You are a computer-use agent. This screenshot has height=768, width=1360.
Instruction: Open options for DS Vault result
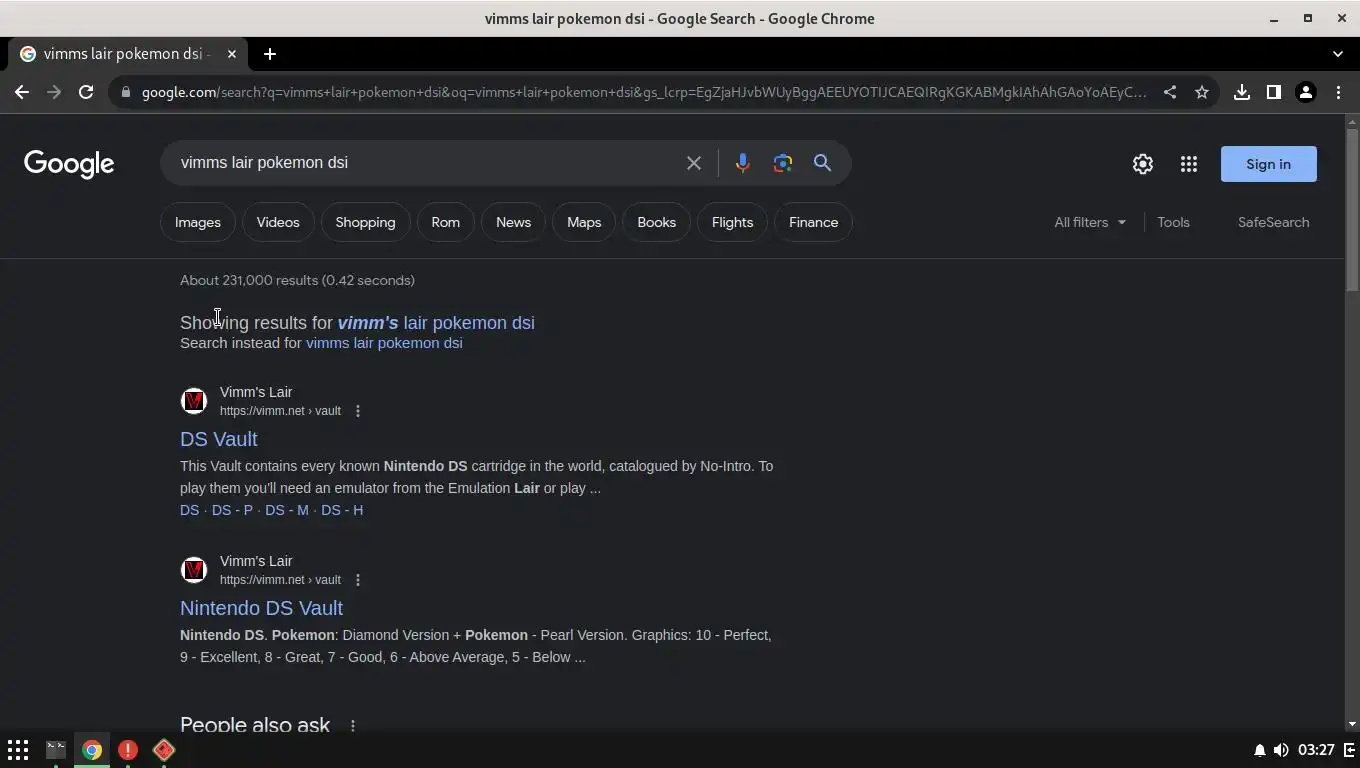(x=358, y=411)
